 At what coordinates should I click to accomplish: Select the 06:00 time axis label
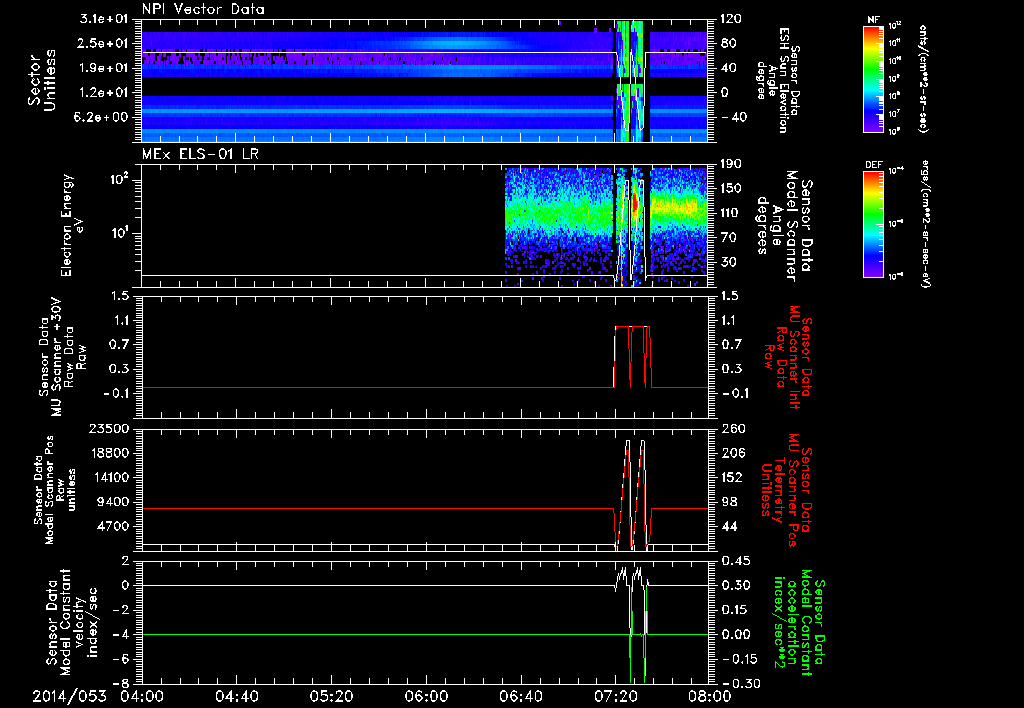(x=426, y=695)
